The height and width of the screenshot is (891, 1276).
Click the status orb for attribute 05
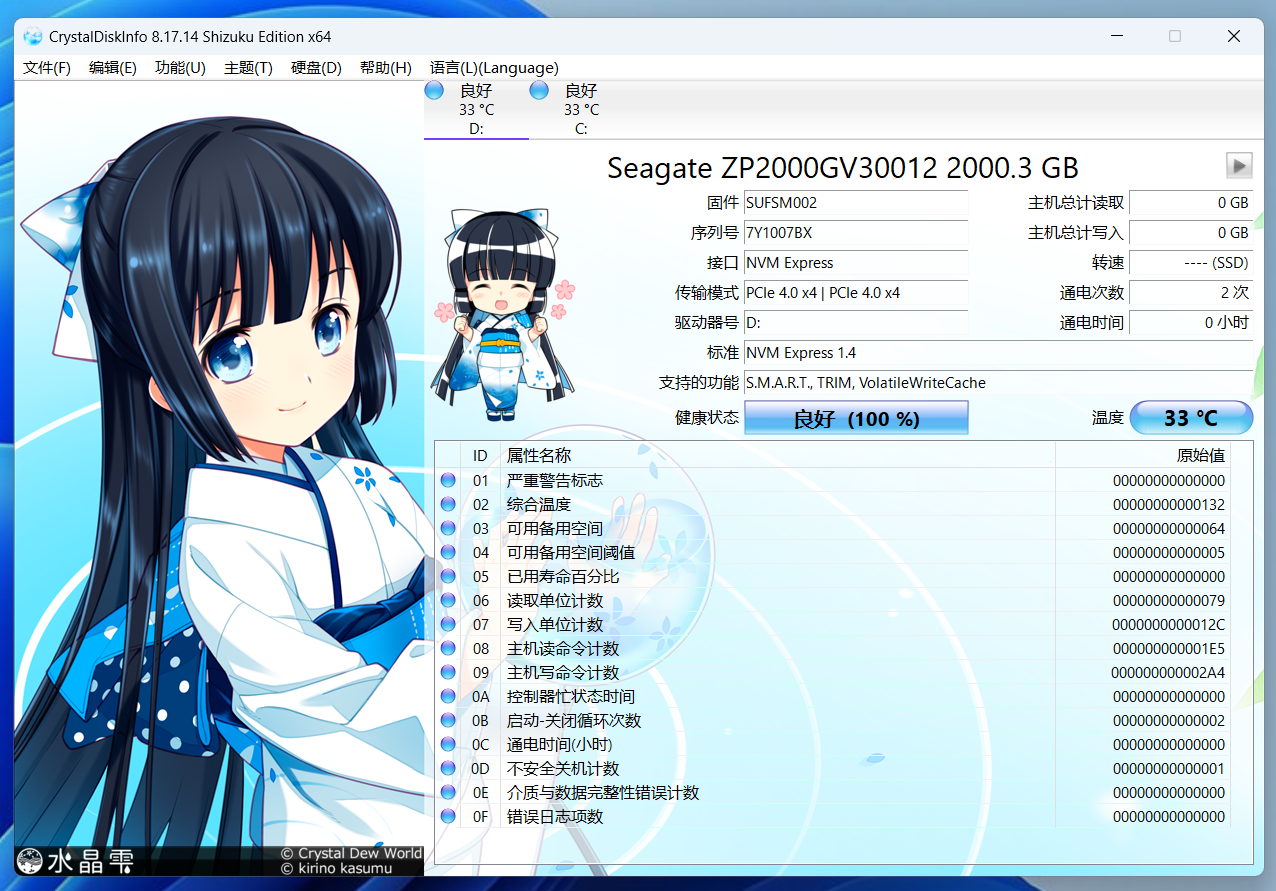448,576
